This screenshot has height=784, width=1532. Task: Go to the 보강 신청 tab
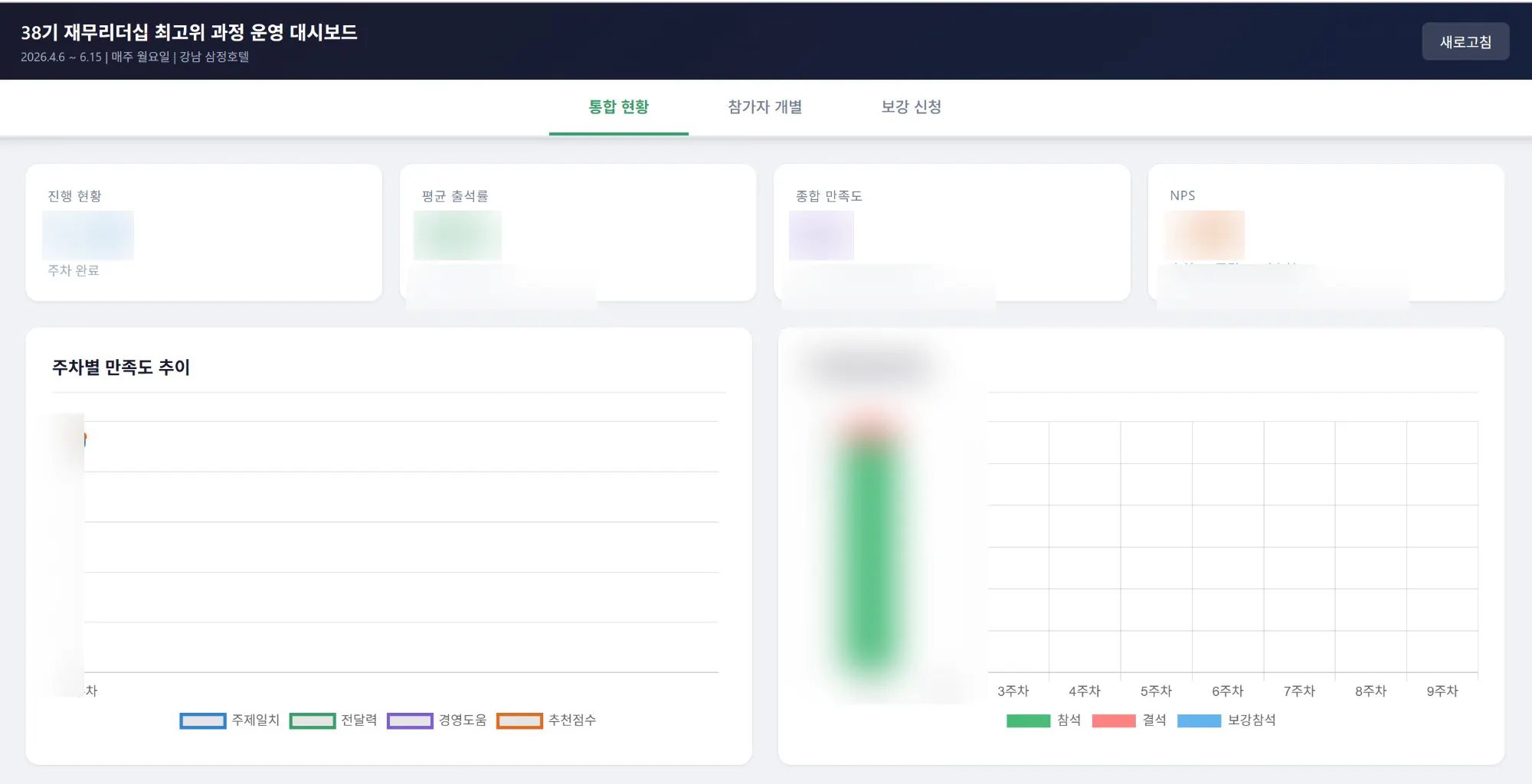(911, 107)
